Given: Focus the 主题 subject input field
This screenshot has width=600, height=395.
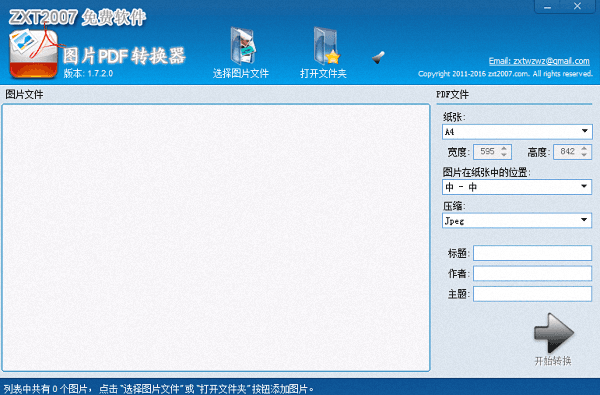Looking at the screenshot, I should pos(532,294).
